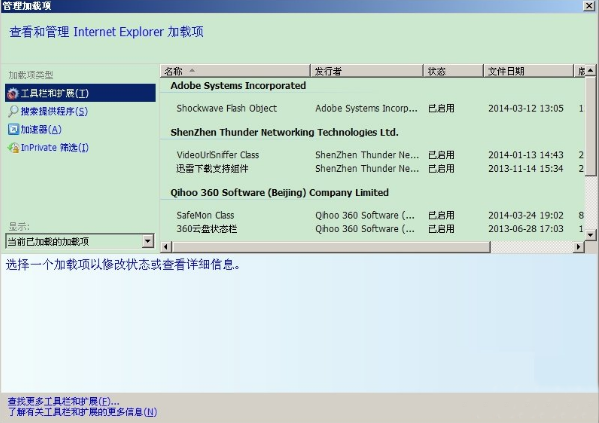The width and height of the screenshot is (599, 423).
Task: Click the 加速器 arrow icon
Action: click(x=13, y=129)
